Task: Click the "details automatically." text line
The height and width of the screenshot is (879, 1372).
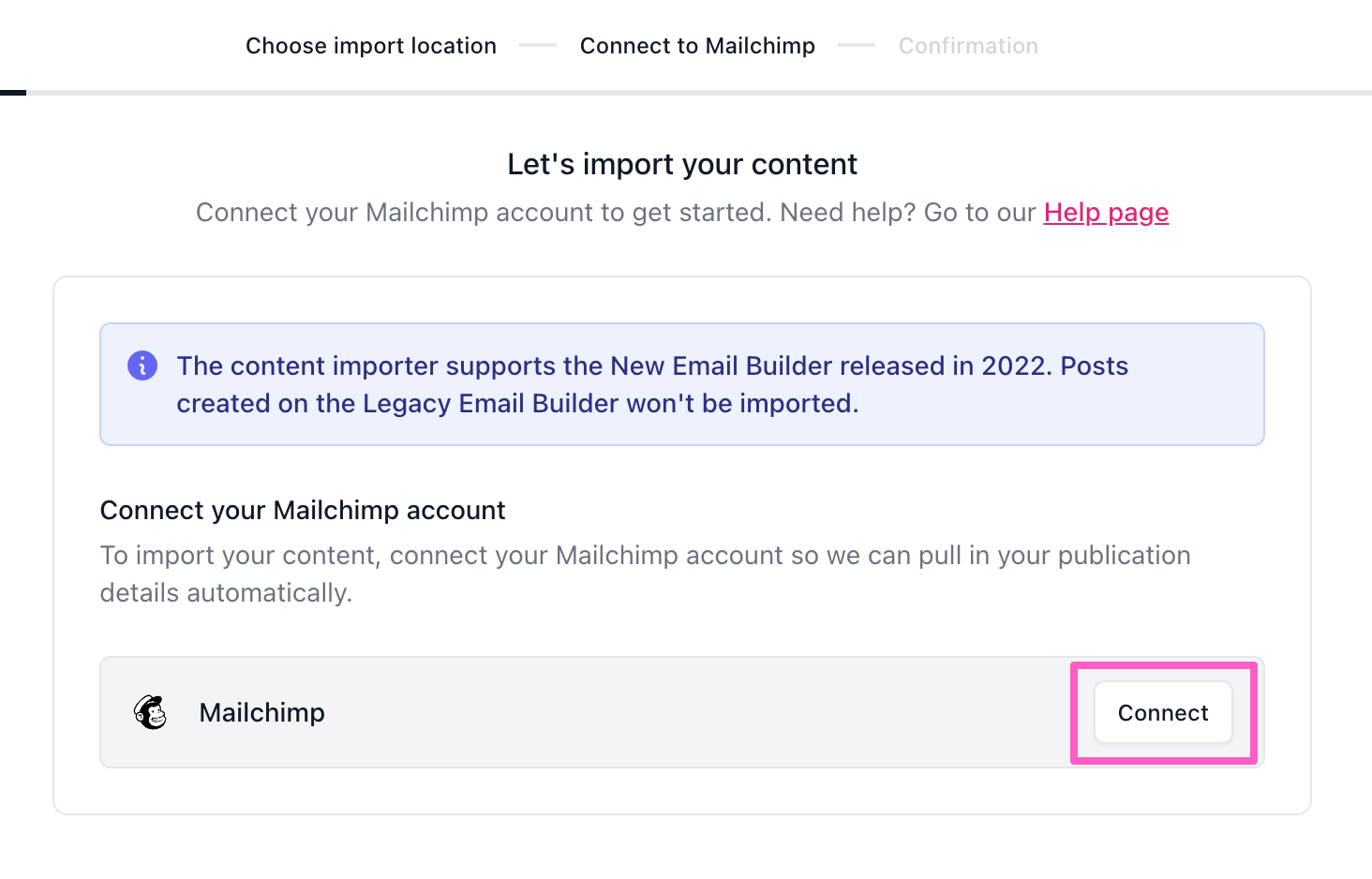Action: [226, 593]
